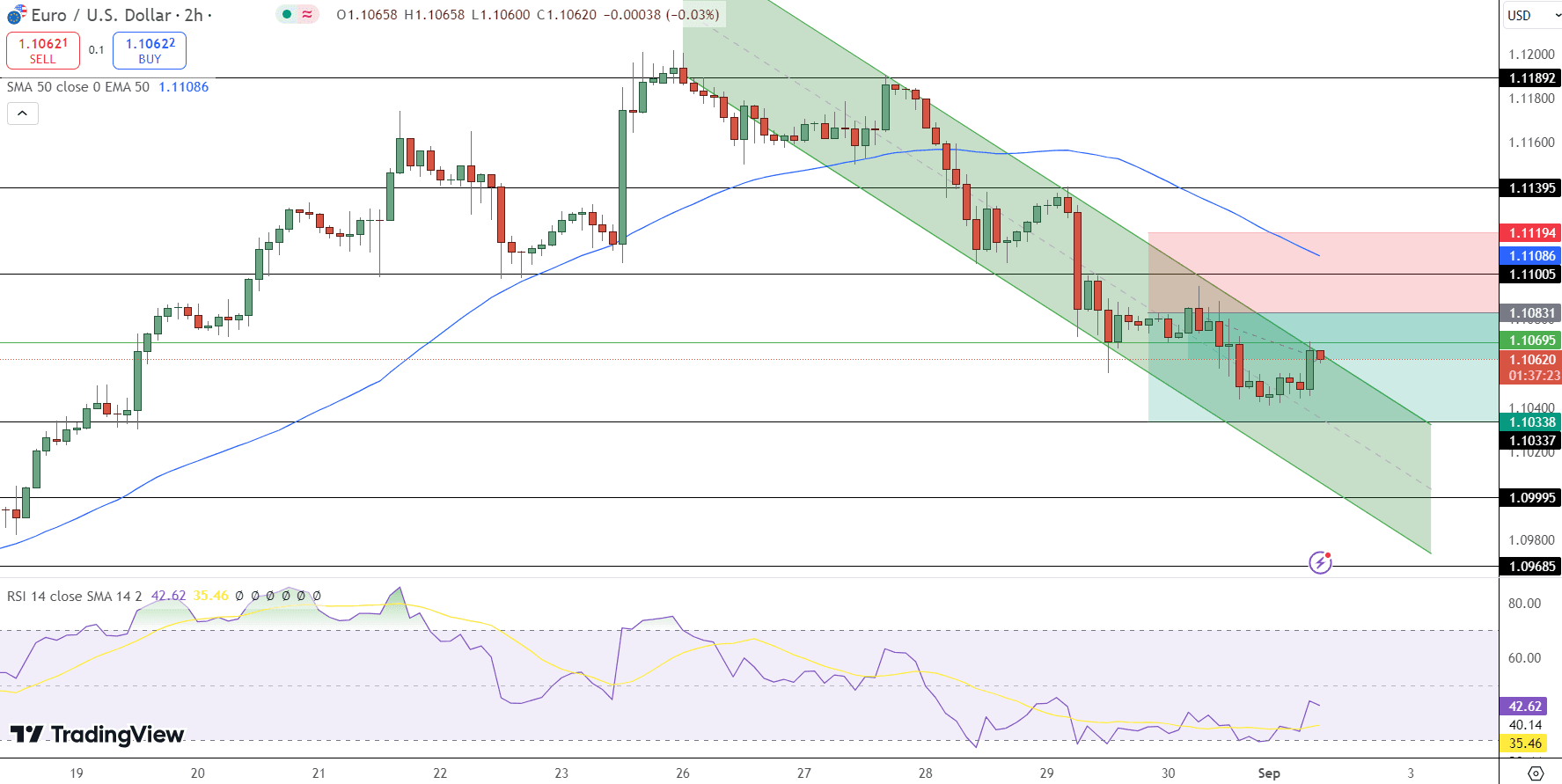This screenshot has height=784, width=1562.
Task: Click the RSI SMA value 35.46 in legend
Action: pyautogui.click(x=210, y=596)
